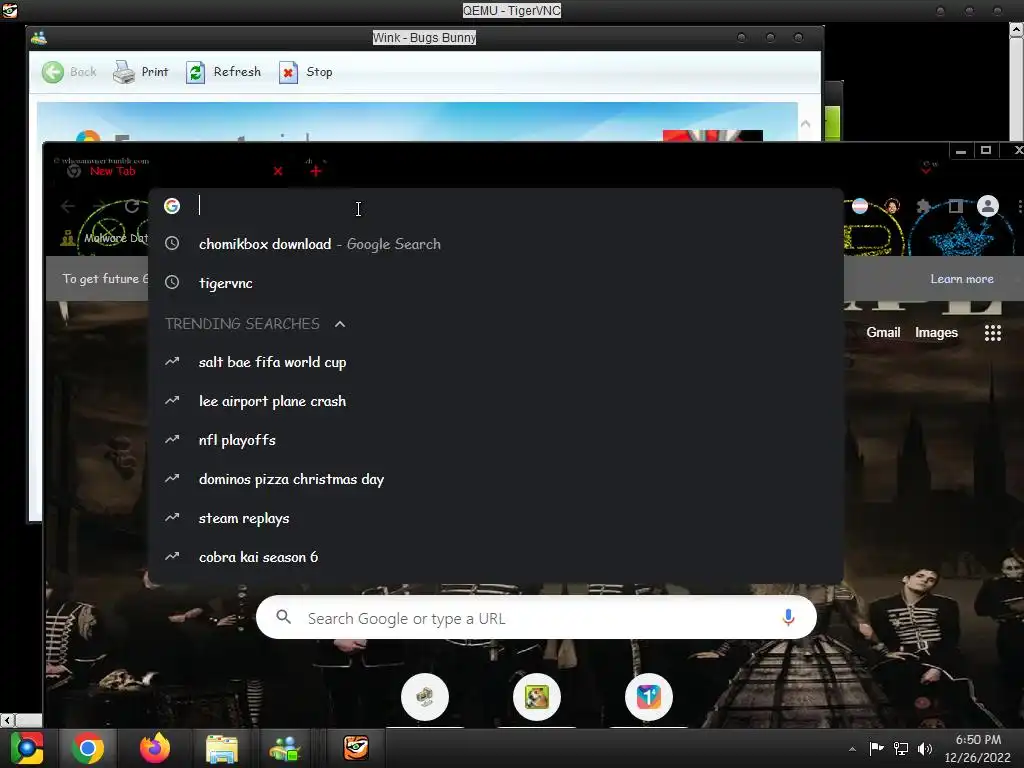The height and width of the screenshot is (768, 1024).
Task: Maximize the Chrome window
Action: pos(986,150)
